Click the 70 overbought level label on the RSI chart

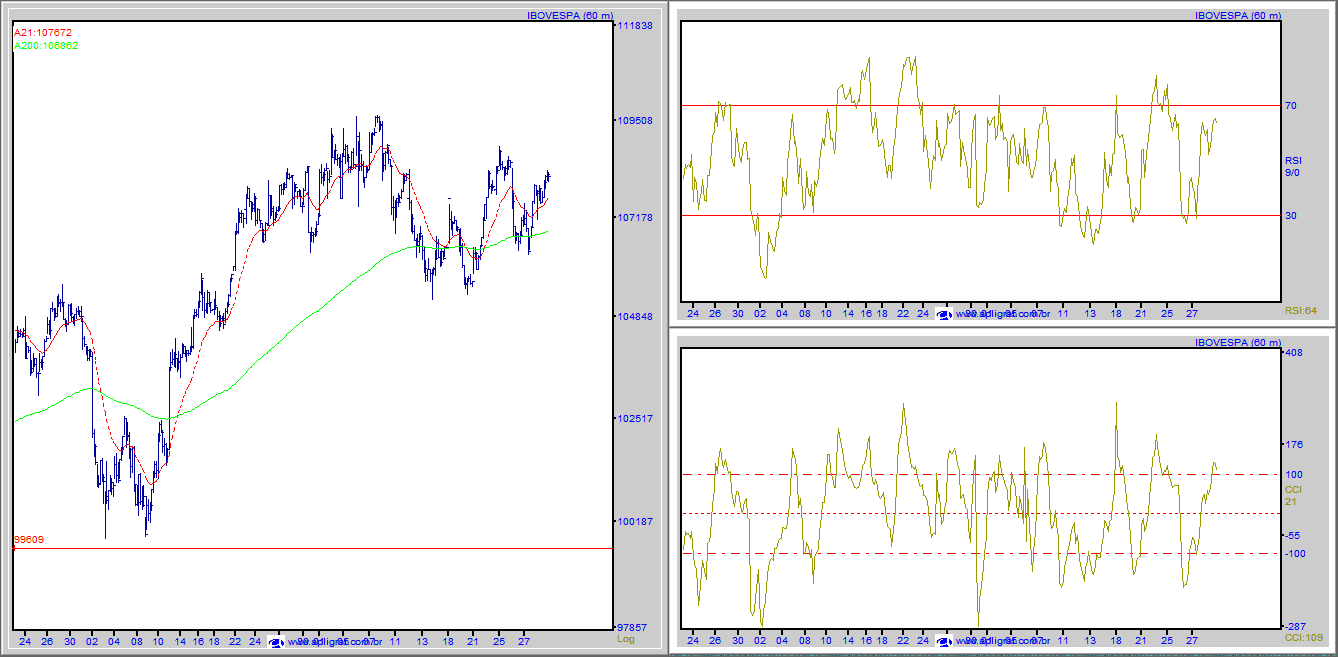click(x=1291, y=106)
